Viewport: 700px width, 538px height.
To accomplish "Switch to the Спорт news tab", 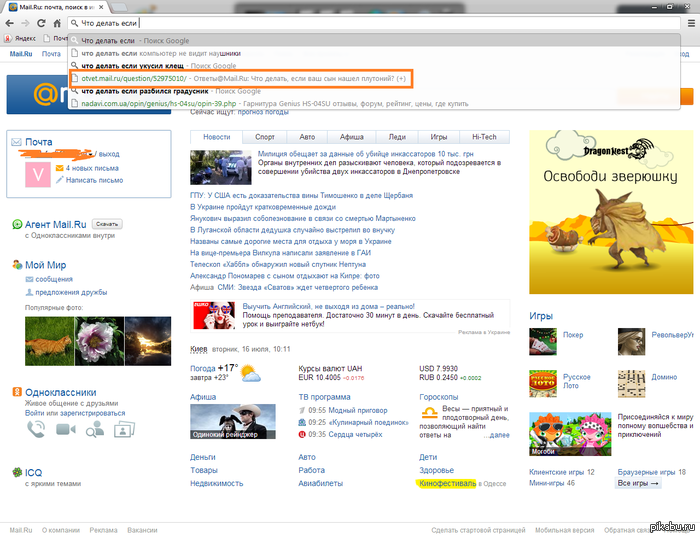I will click(x=265, y=136).
